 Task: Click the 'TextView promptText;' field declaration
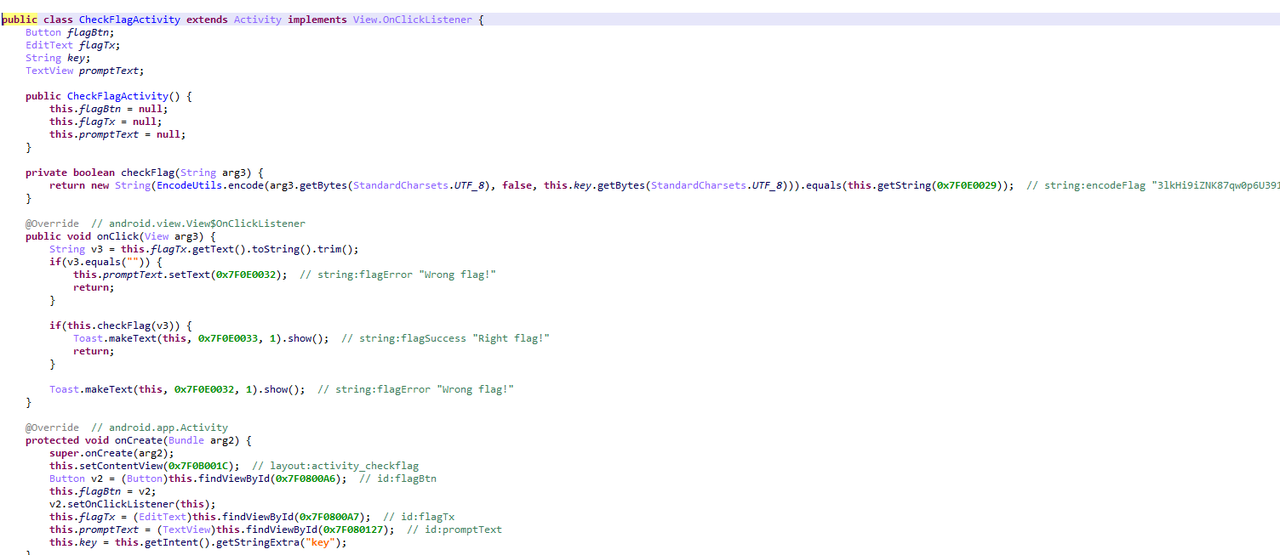click(85, 71)
